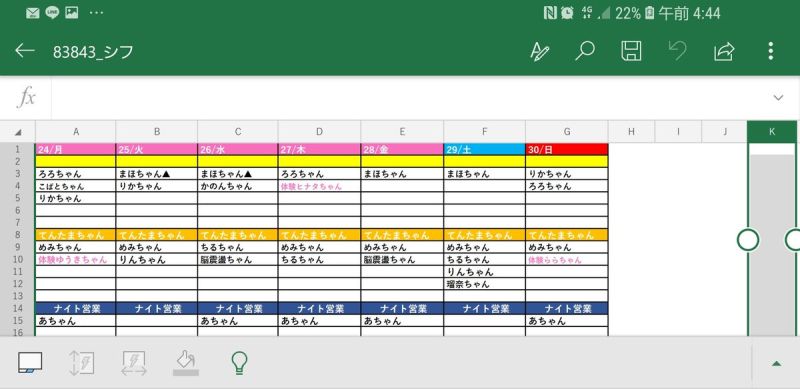Viewport: 800px width, 389px height.
Task: Tap the undo arrow icon
Action: 677,51
